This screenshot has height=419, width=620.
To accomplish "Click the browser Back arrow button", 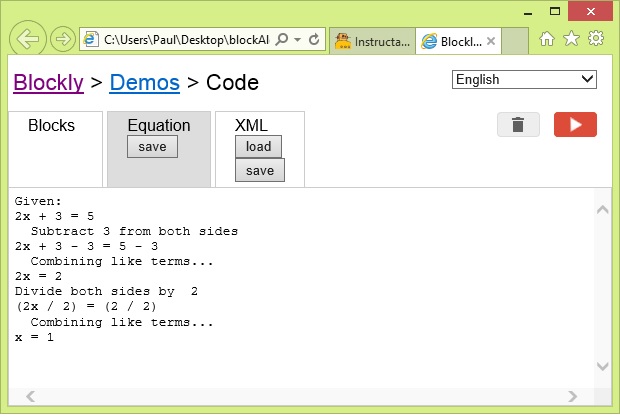I will click(x=28, y=39).
